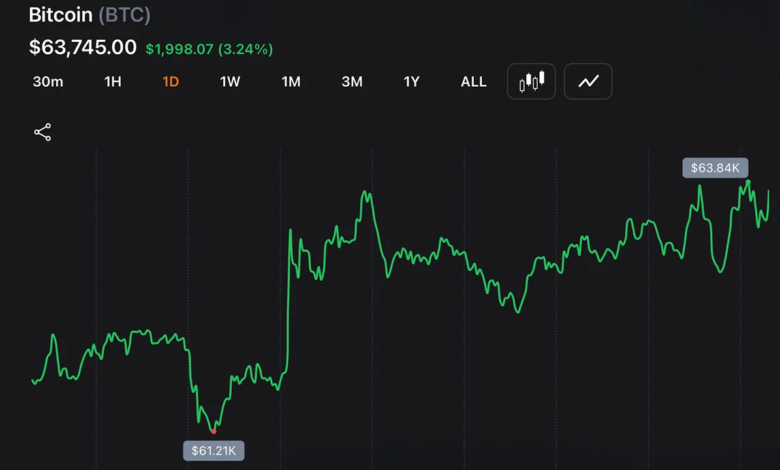Viewport: 780px width, 470px height.
Task: Select the 30m time range
Action: point(48,82)
